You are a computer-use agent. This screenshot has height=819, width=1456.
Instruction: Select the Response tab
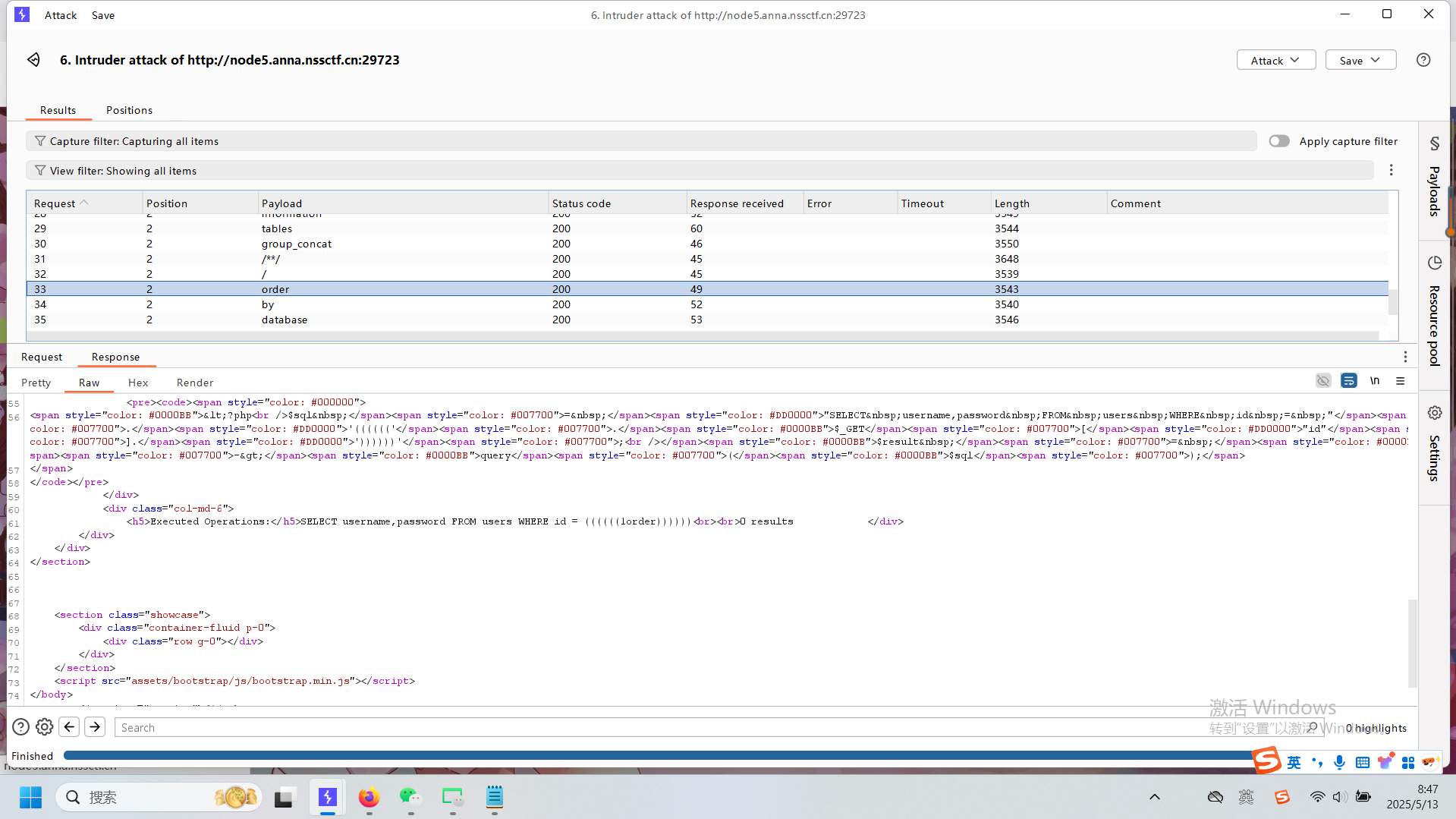[x=115, y=357]
